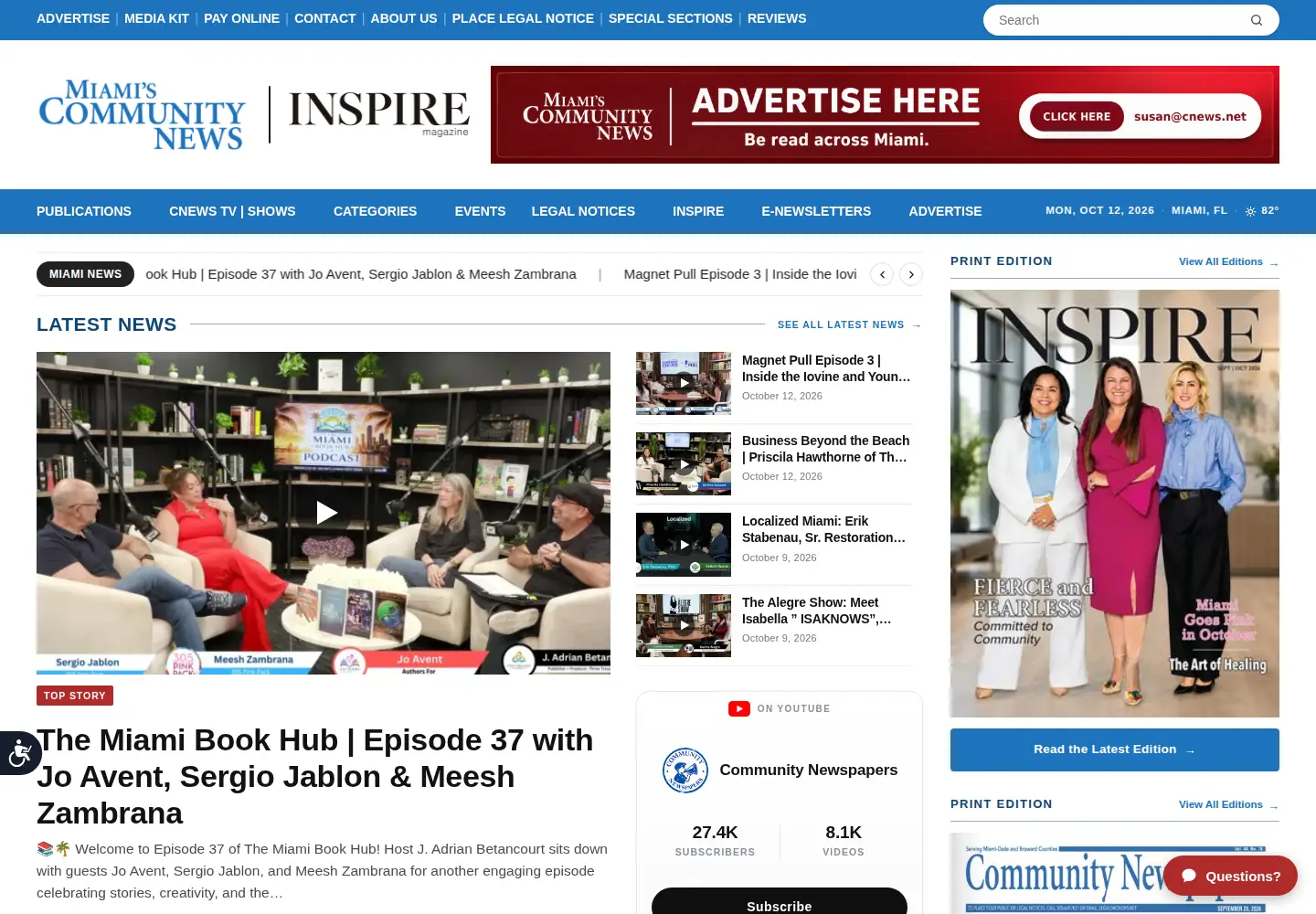Screen dimensions: 1316x914
Task: Click top bar ADVERTISE link
Action: 73,18
